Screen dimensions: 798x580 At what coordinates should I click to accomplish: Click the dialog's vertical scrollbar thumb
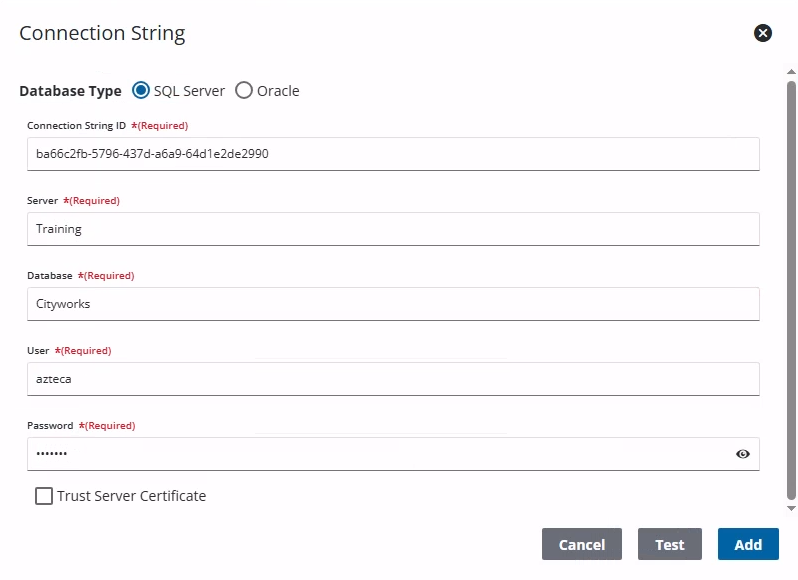click(x=792, y=290)
